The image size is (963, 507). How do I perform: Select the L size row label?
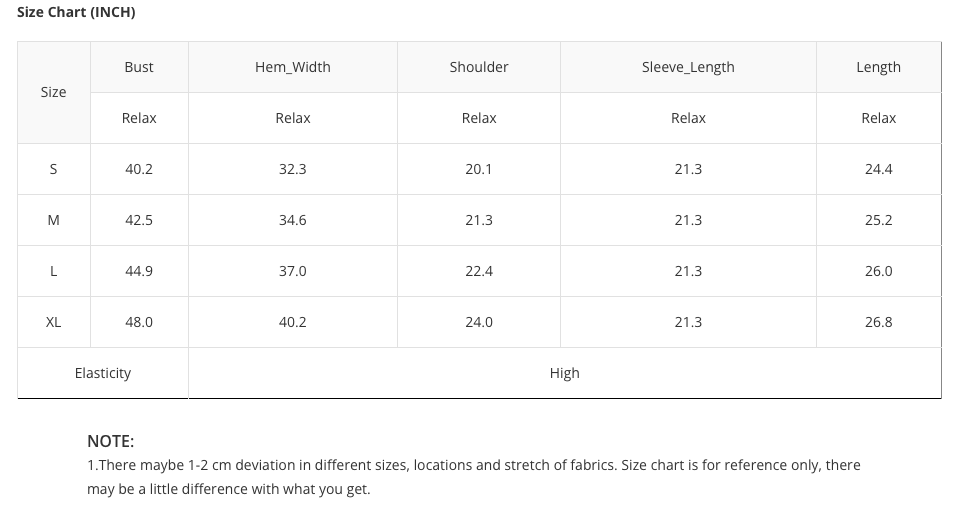[54, 271]
